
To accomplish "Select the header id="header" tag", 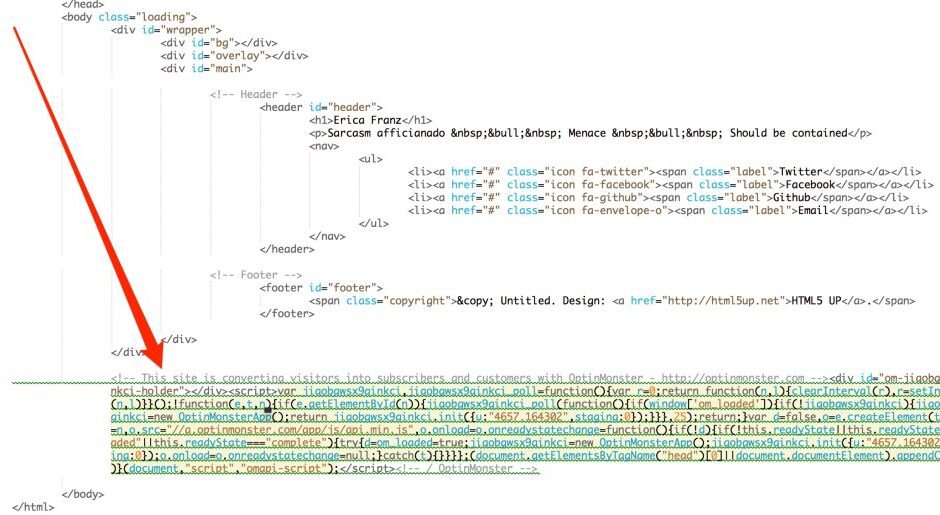I will [321, 107].
